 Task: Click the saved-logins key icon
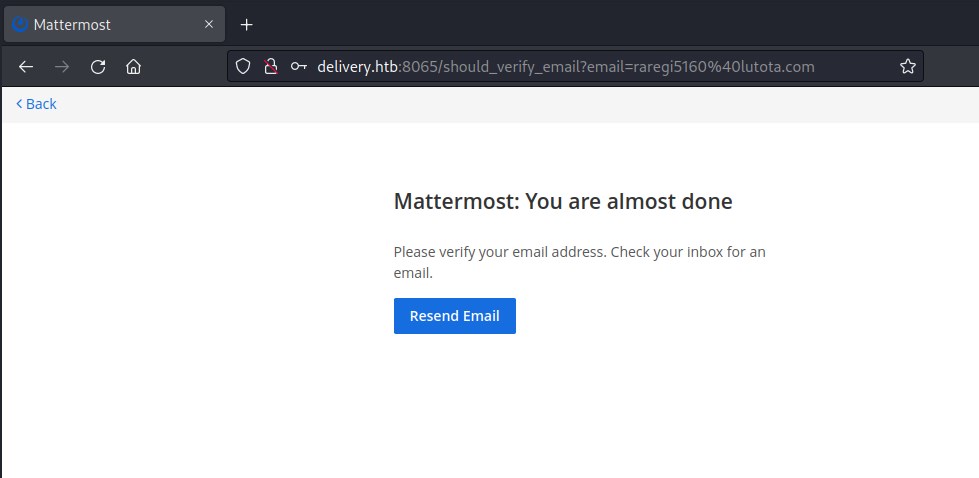click(x=298, y=67)
